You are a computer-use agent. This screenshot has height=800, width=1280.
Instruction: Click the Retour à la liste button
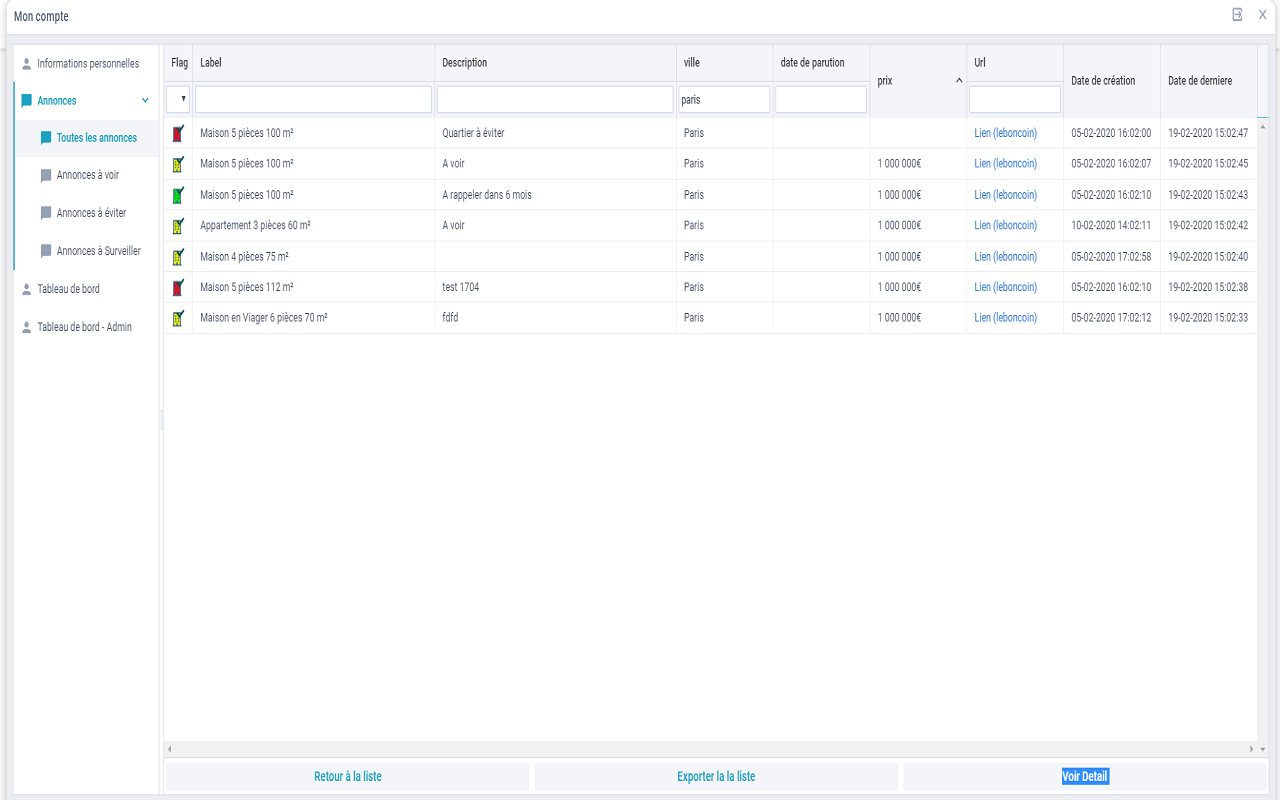click(347, 777)
